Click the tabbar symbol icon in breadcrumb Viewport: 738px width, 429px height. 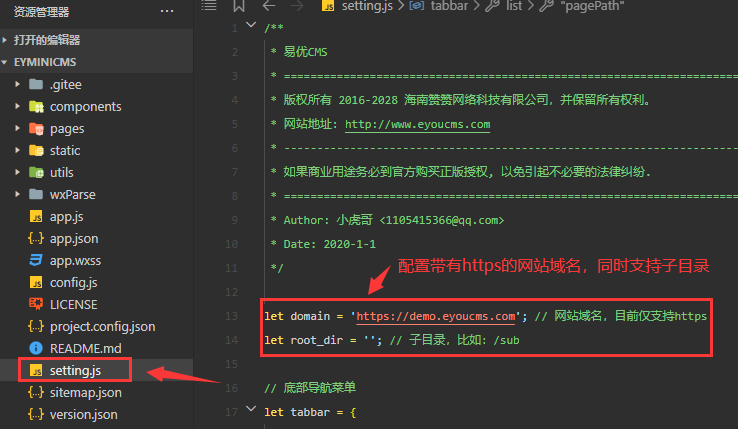point(417,6)
